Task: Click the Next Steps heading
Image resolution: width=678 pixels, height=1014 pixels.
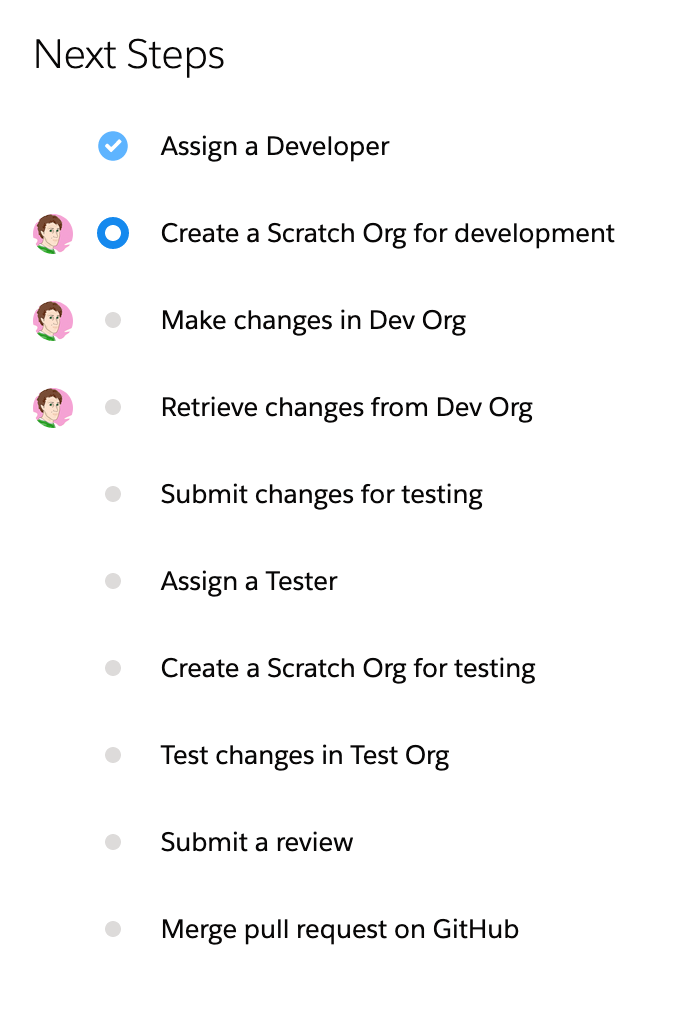Action: pyautogui.click(x=129, y=54)
